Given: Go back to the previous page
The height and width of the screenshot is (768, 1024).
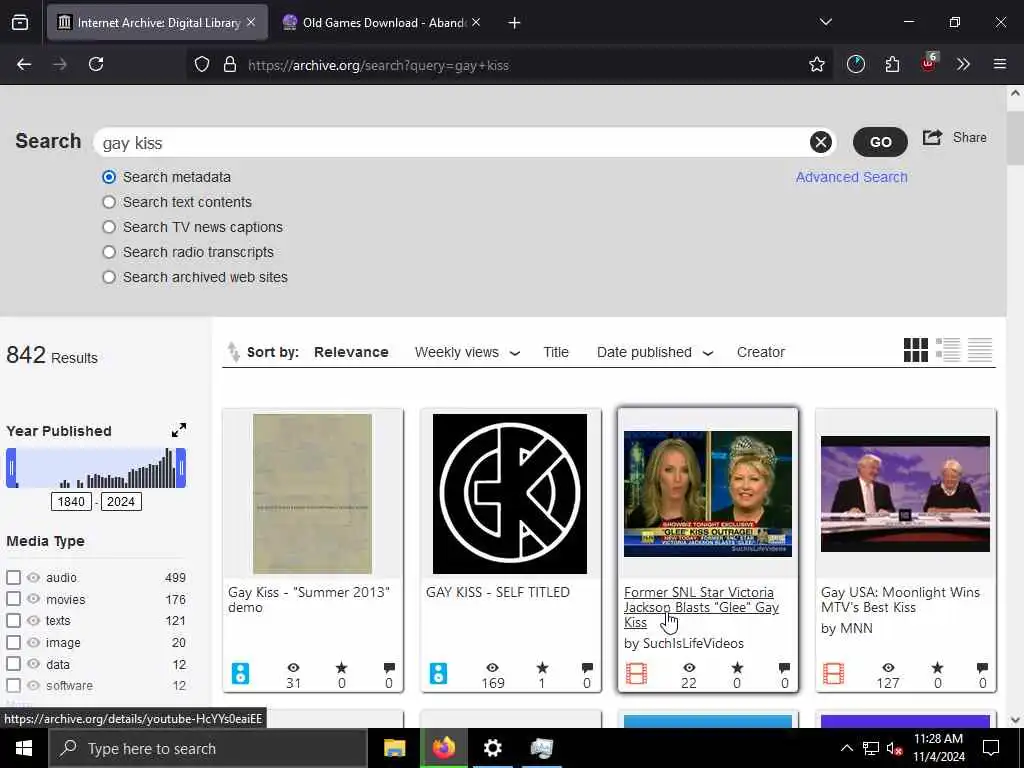Looking at the screenshot, I should 24,64.
